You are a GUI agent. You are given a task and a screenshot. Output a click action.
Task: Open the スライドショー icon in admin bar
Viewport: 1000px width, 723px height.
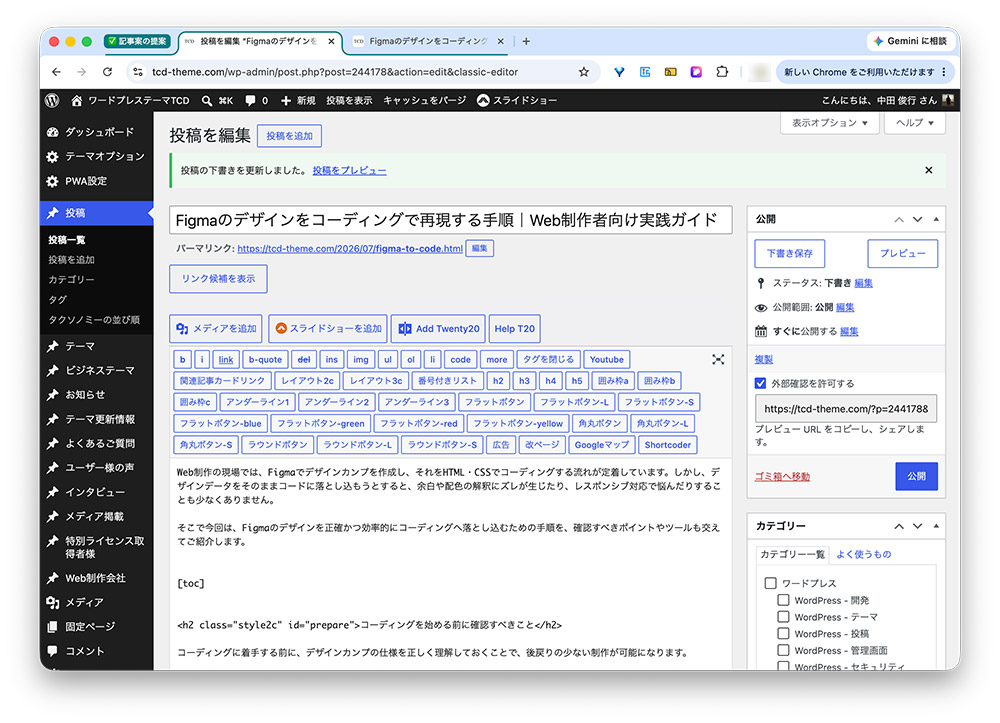(x=483, y=100)
